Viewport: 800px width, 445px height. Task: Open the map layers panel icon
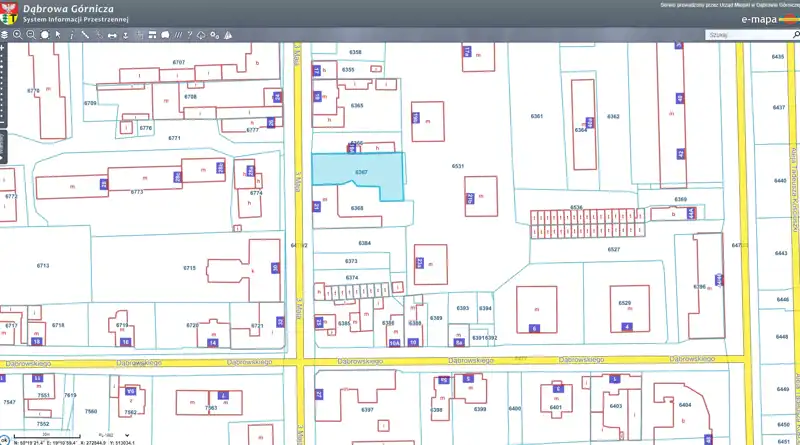tap(5, 35)
